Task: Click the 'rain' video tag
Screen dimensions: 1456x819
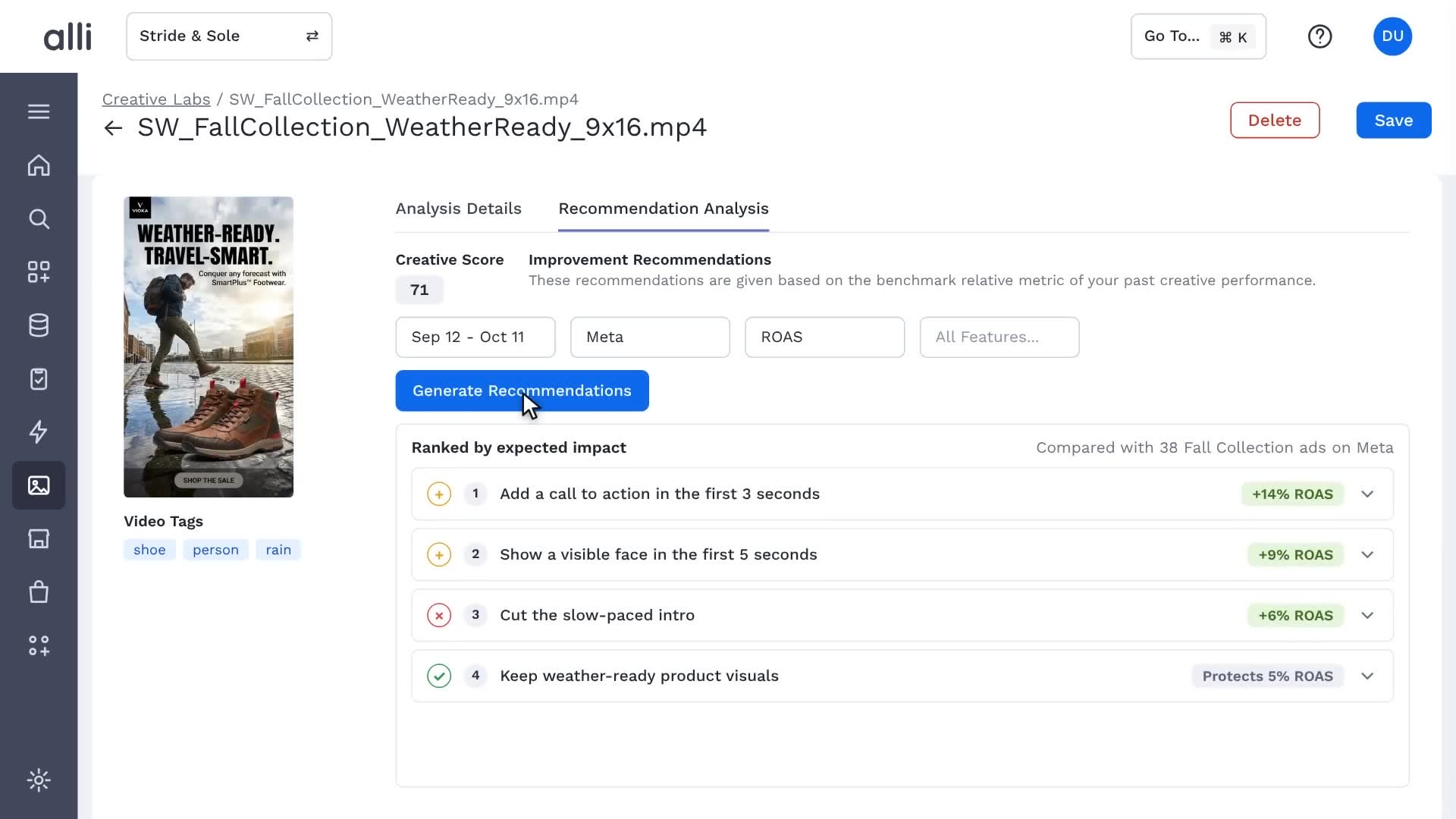Action: pyautogui.click(x=278, y=550)
